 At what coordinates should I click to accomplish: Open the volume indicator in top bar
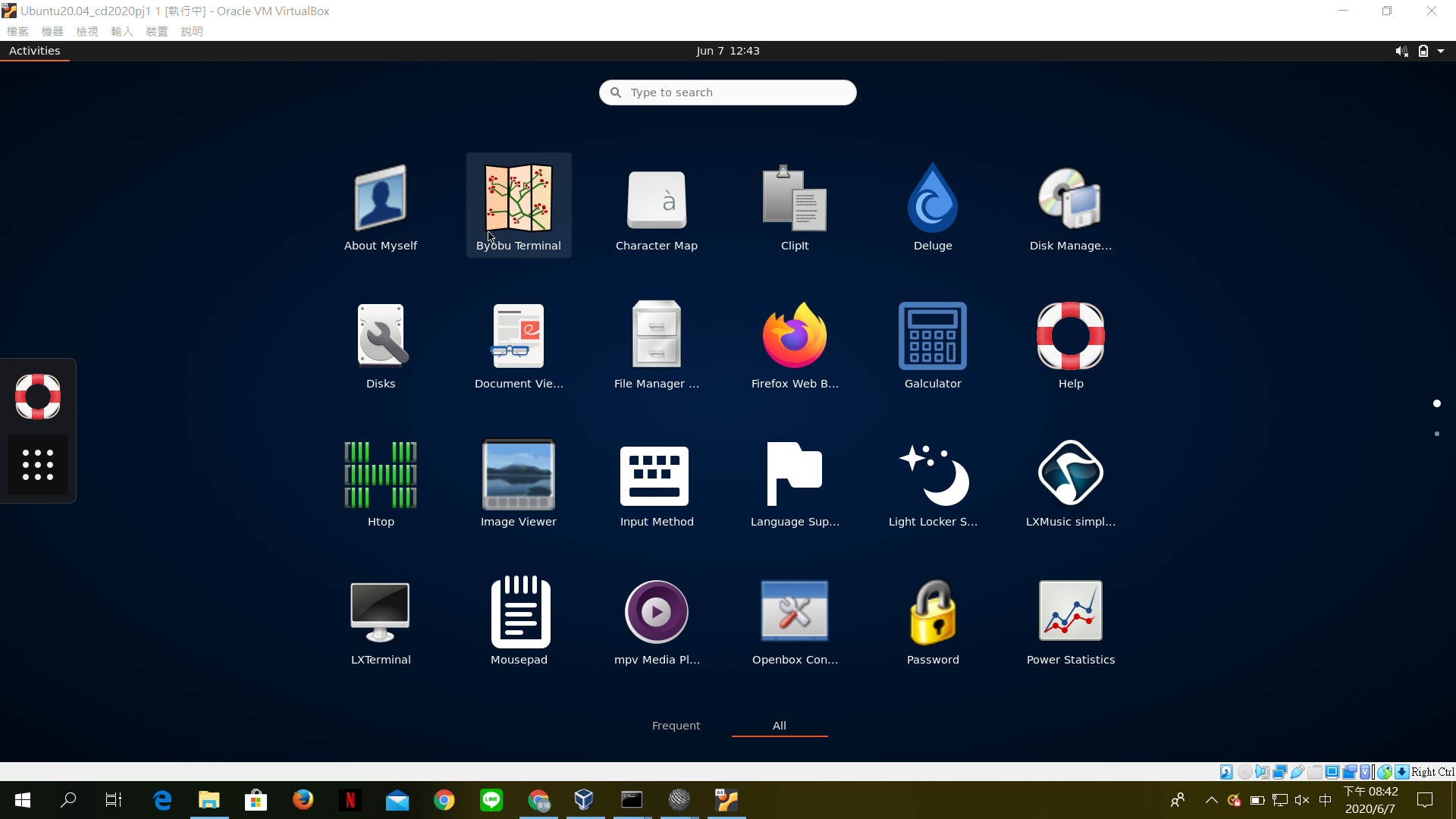[1401, 51]
